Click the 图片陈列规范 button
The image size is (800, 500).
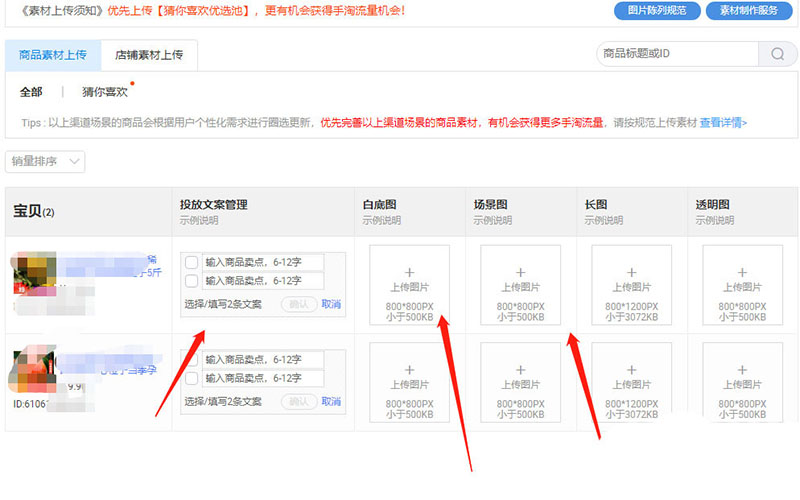click(655, 11)
